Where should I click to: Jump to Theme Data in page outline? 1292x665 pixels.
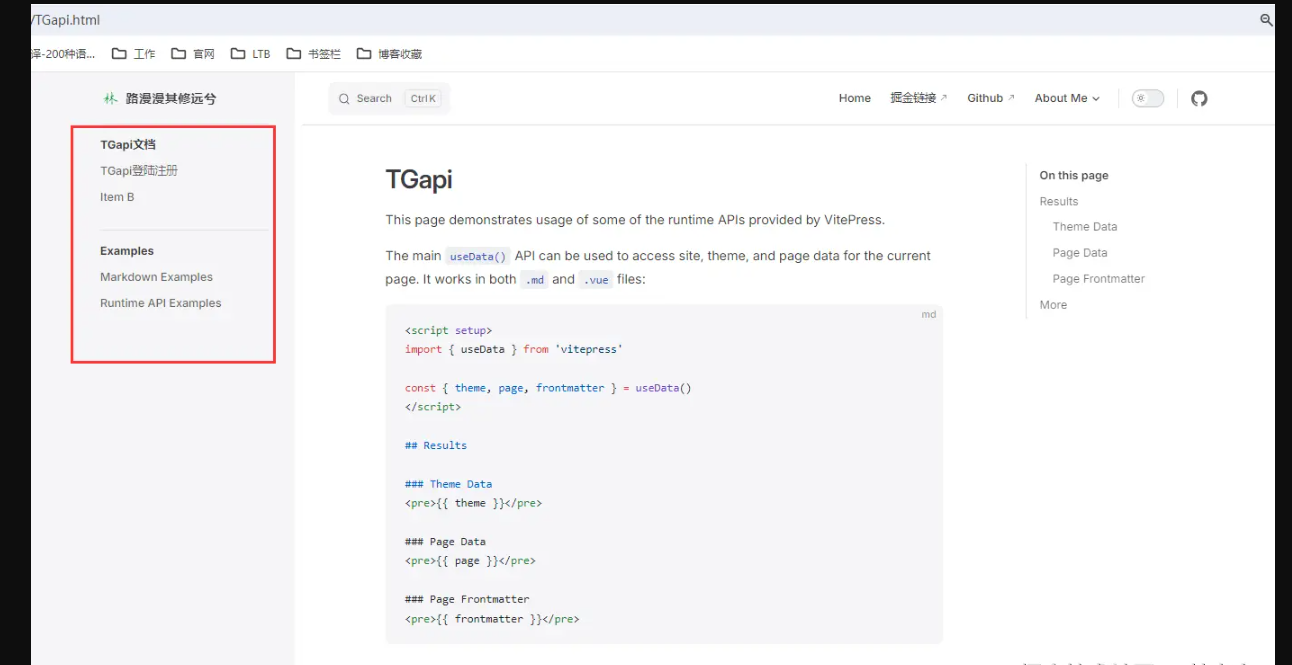coord(1084,227)
